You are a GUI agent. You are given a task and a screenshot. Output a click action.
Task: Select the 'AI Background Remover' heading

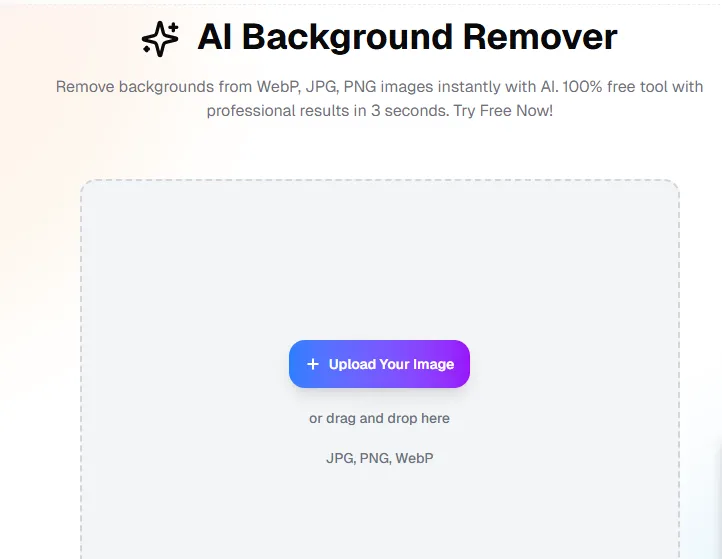pyautogui.click(x=407, y=37)
